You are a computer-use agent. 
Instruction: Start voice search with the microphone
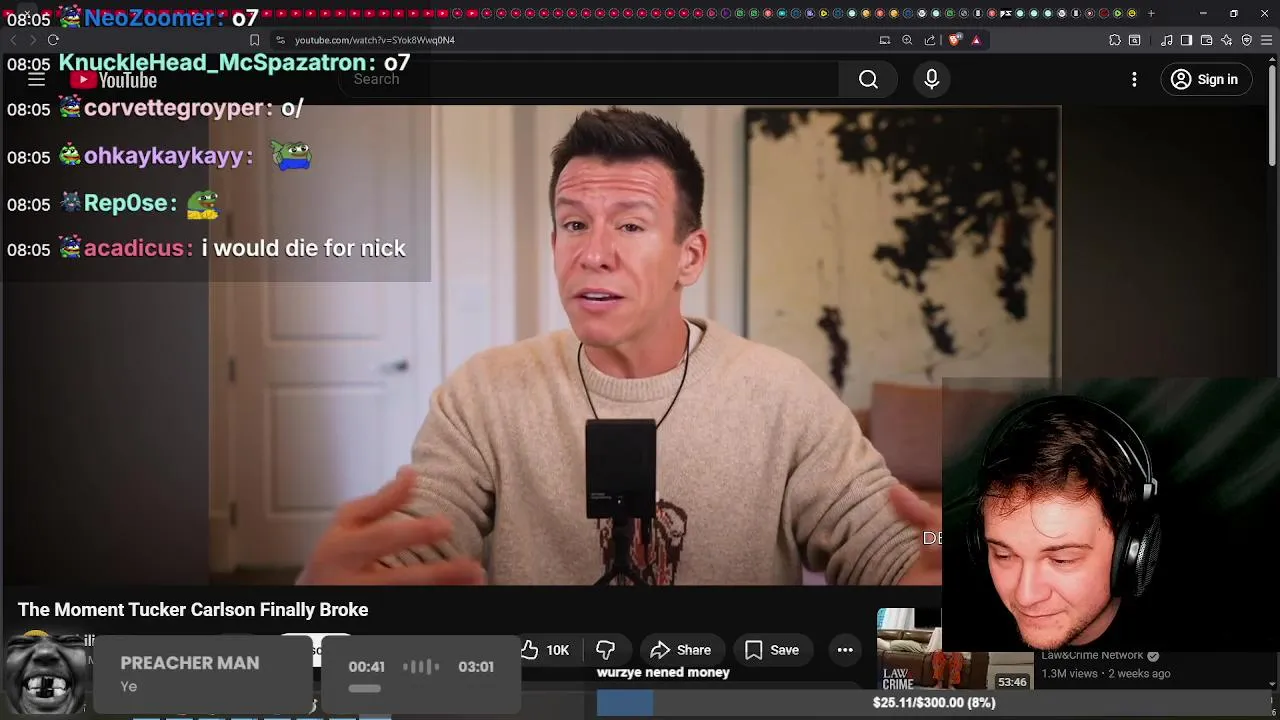(932, 80)
